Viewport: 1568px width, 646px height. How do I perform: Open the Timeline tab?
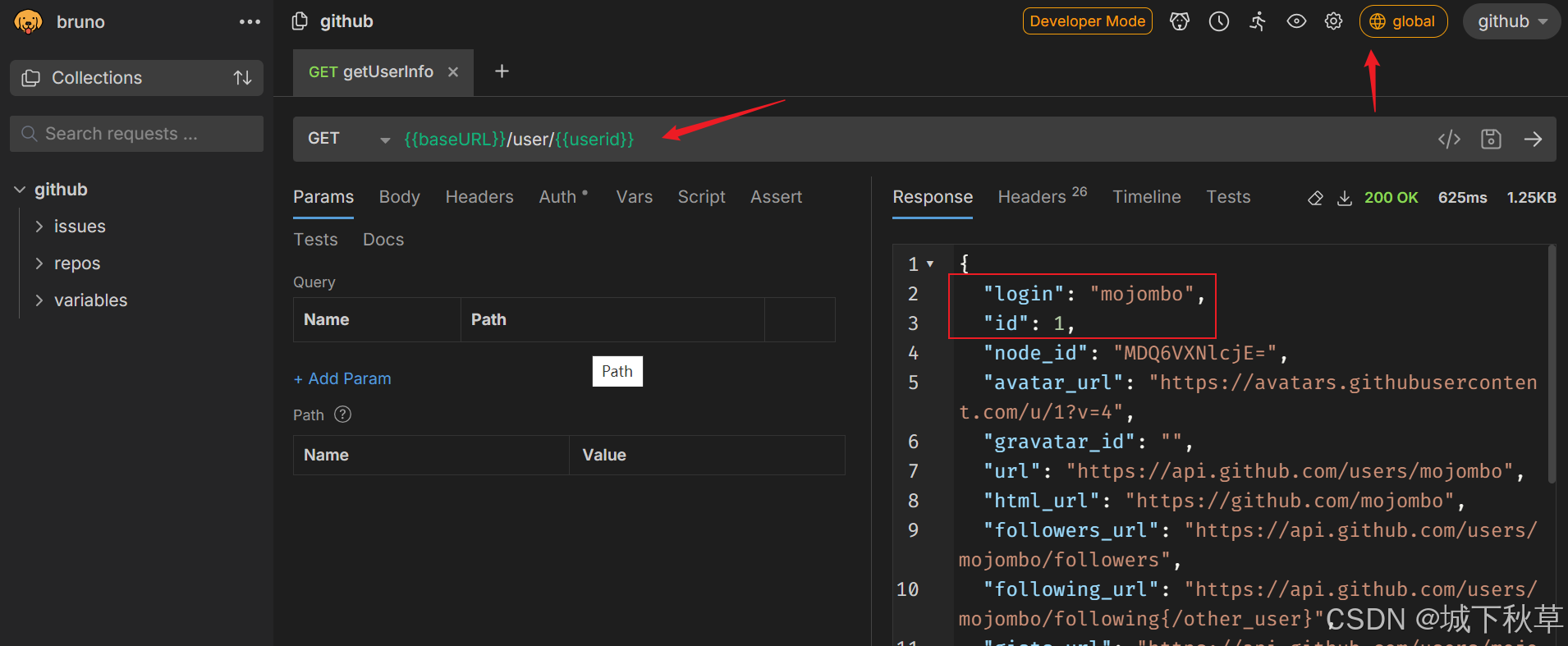pyautogui.click(x=1147, y=197)
